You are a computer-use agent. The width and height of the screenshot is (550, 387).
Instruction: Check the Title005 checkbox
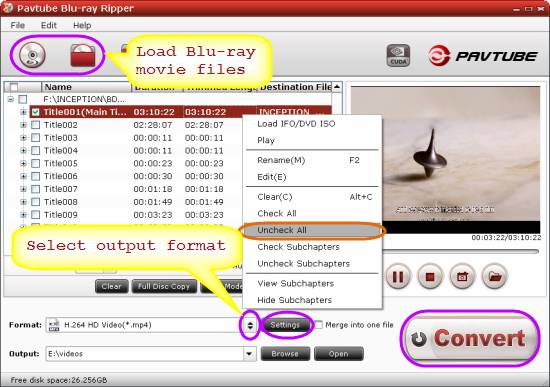tap(35, 164)
